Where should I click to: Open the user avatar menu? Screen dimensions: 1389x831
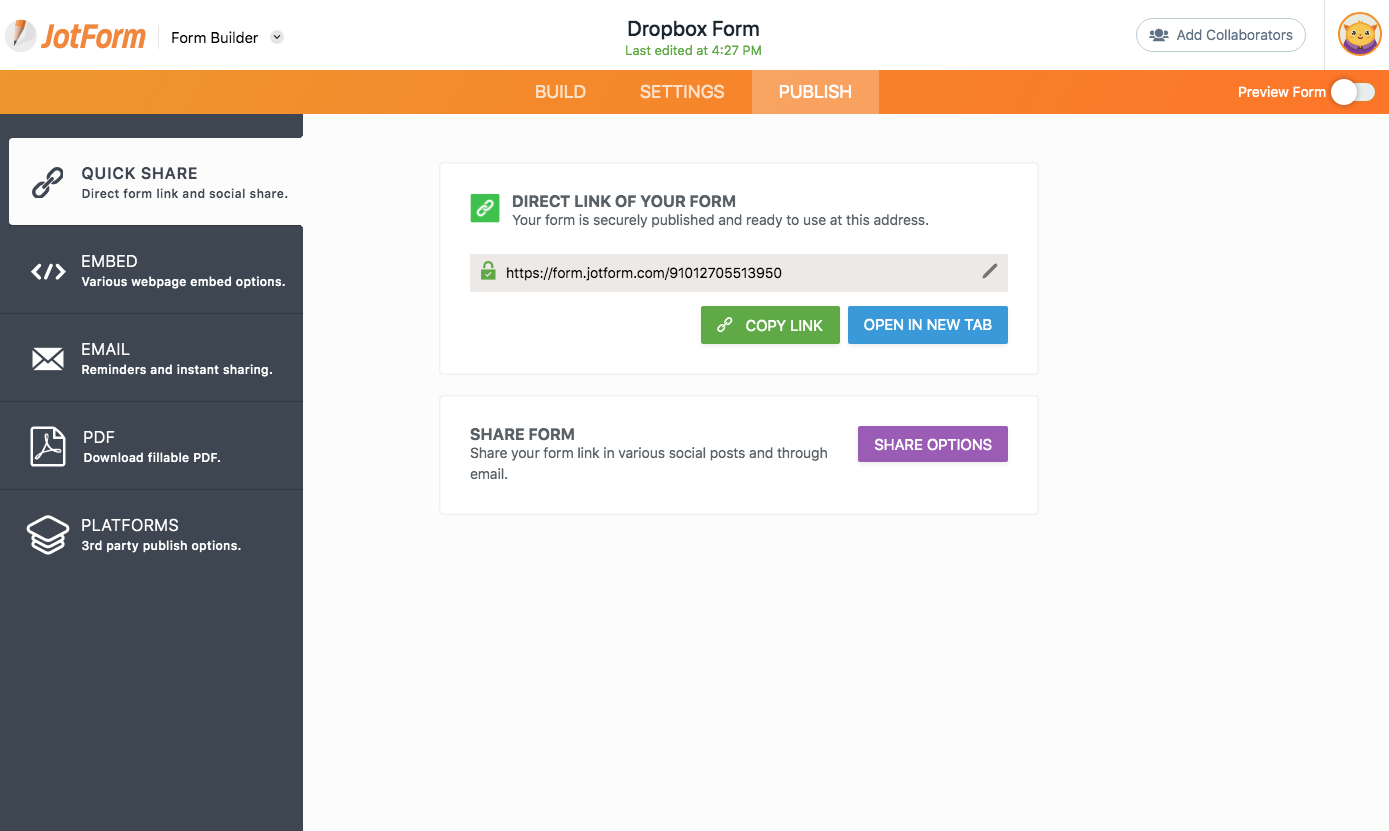(1359, 35)
